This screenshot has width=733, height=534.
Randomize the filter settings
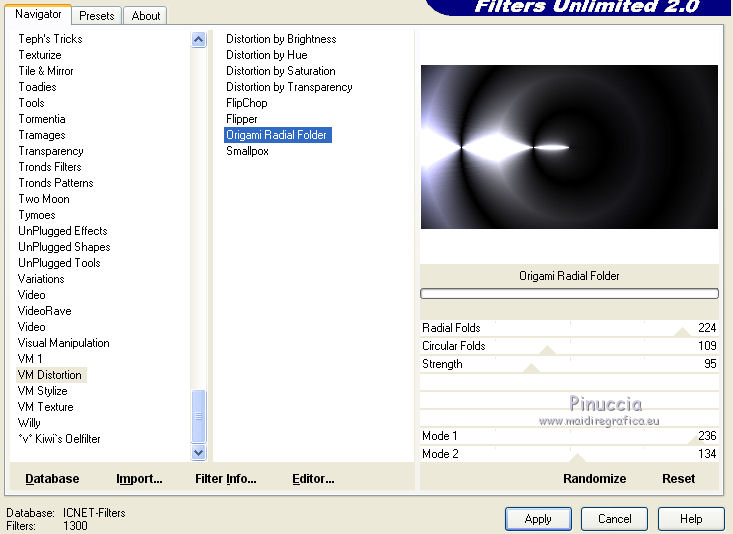pyautogui.click(x=594, y=479)
